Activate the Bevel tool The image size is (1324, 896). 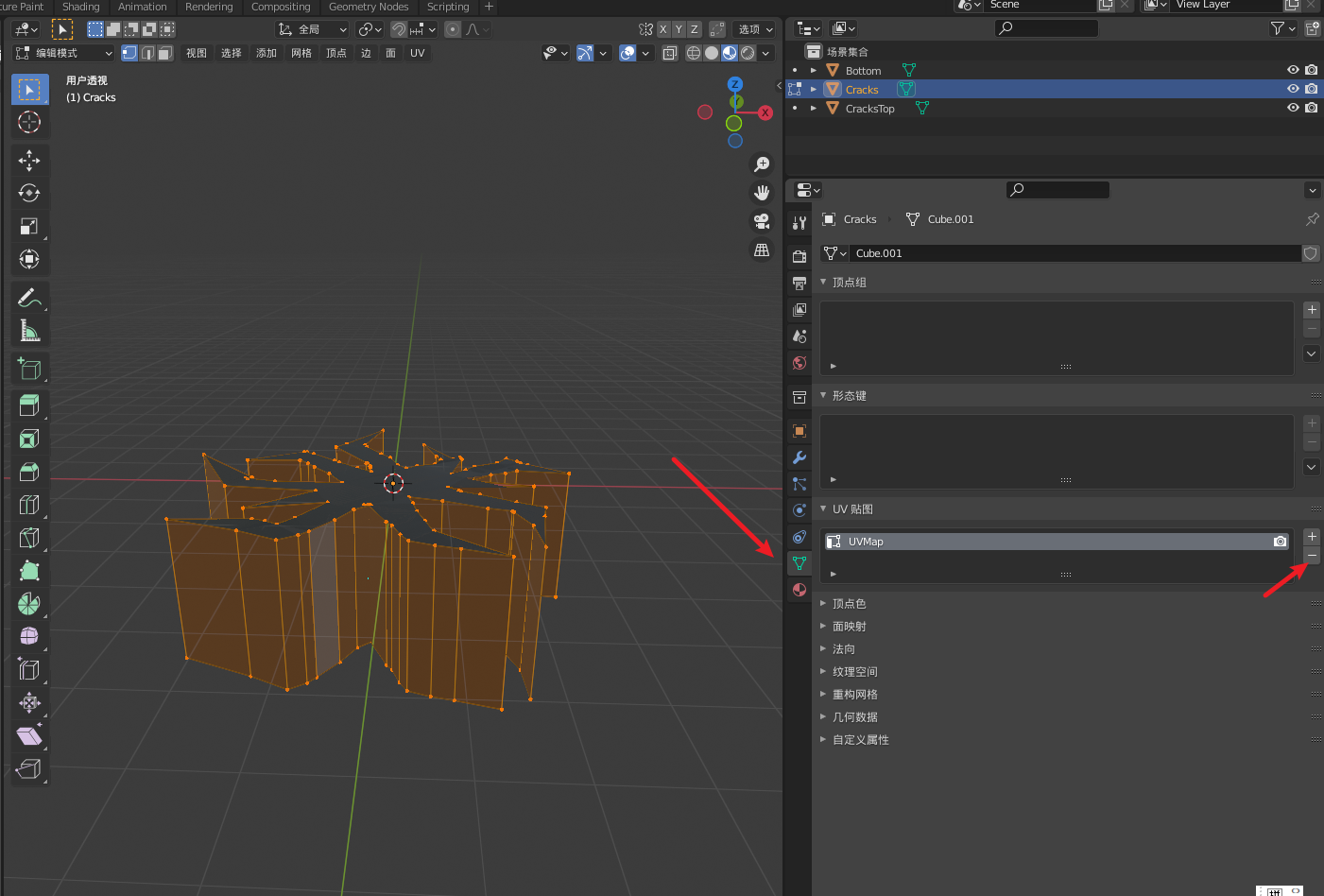pos(29,473)
